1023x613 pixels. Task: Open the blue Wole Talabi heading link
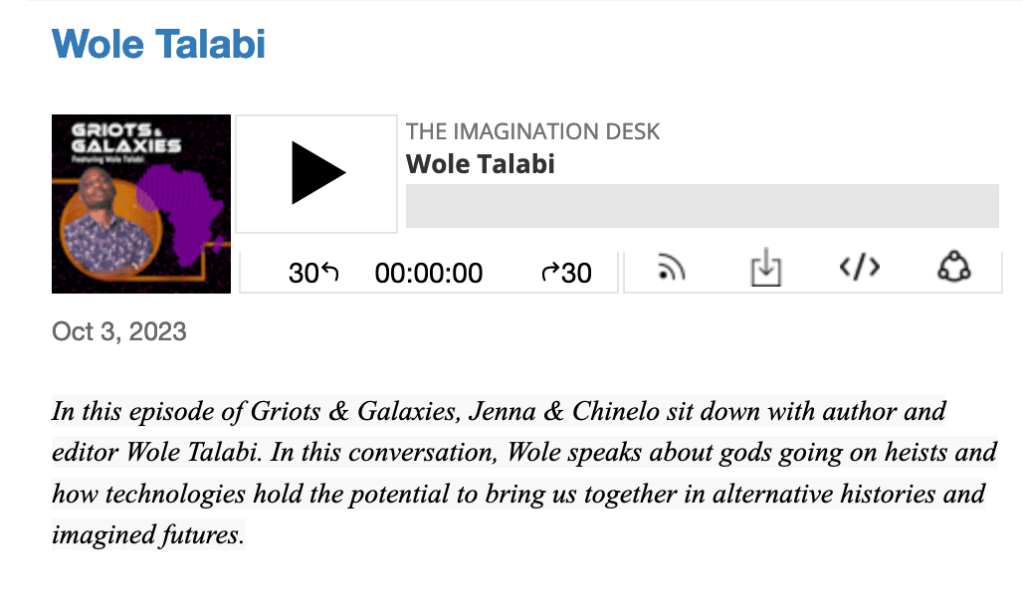[x=158, y=43]
